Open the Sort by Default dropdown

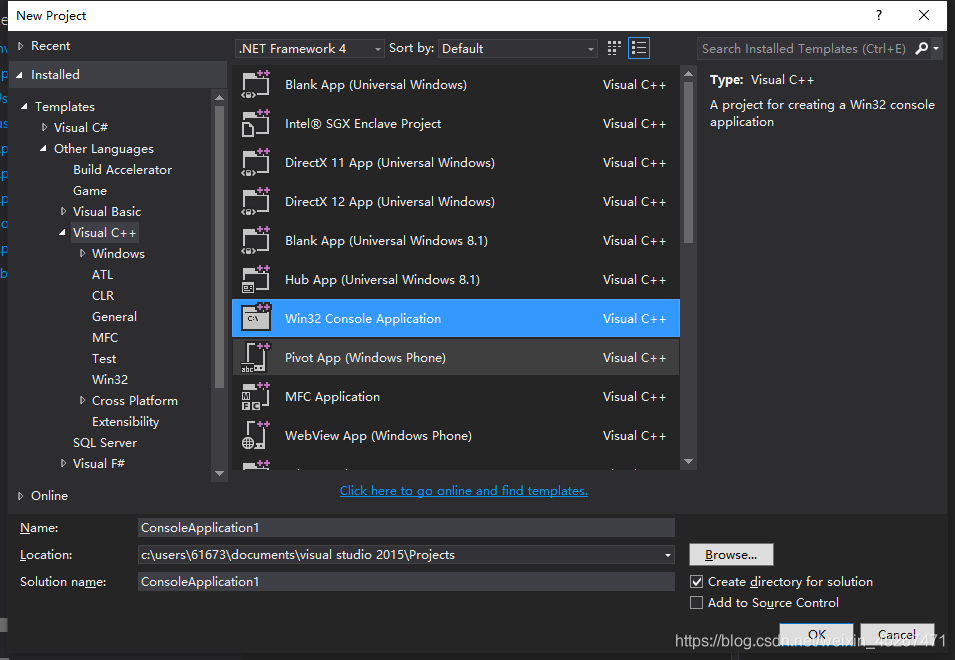pyautogui.click(x=518, y=48)
